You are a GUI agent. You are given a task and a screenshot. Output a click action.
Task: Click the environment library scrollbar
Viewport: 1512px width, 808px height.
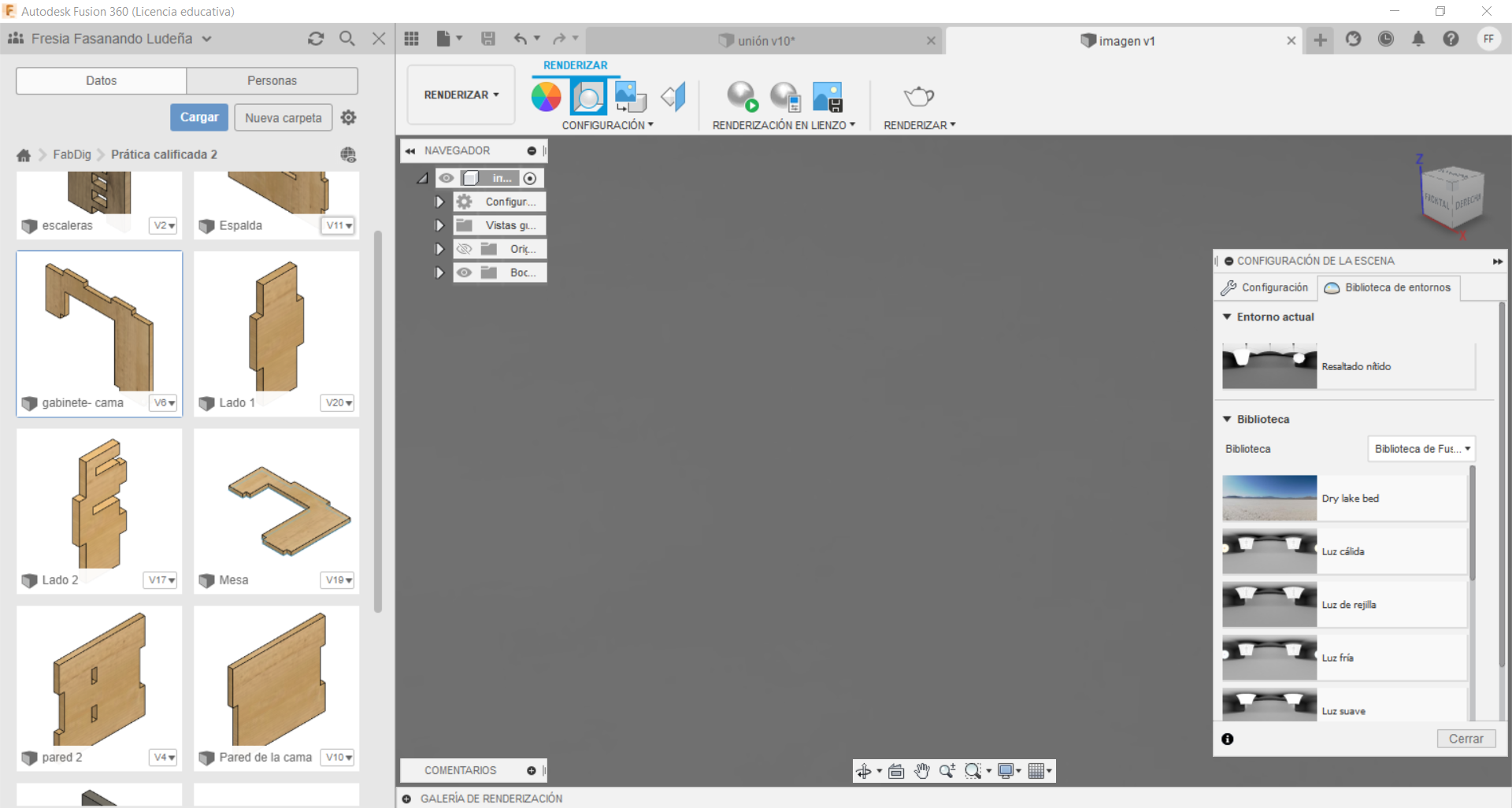point(1472,524)
